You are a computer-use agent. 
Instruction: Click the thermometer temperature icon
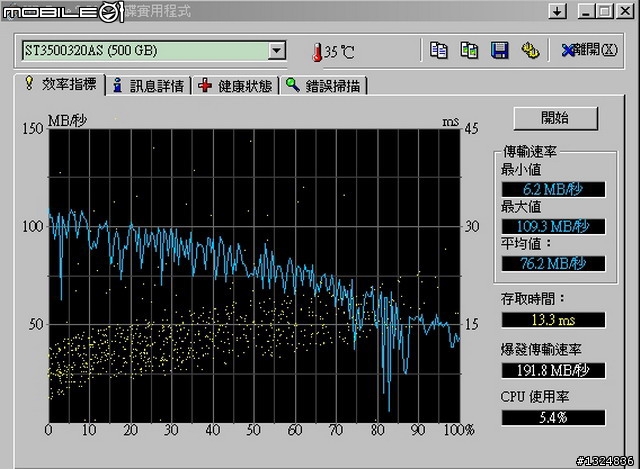tap(317, 51)
